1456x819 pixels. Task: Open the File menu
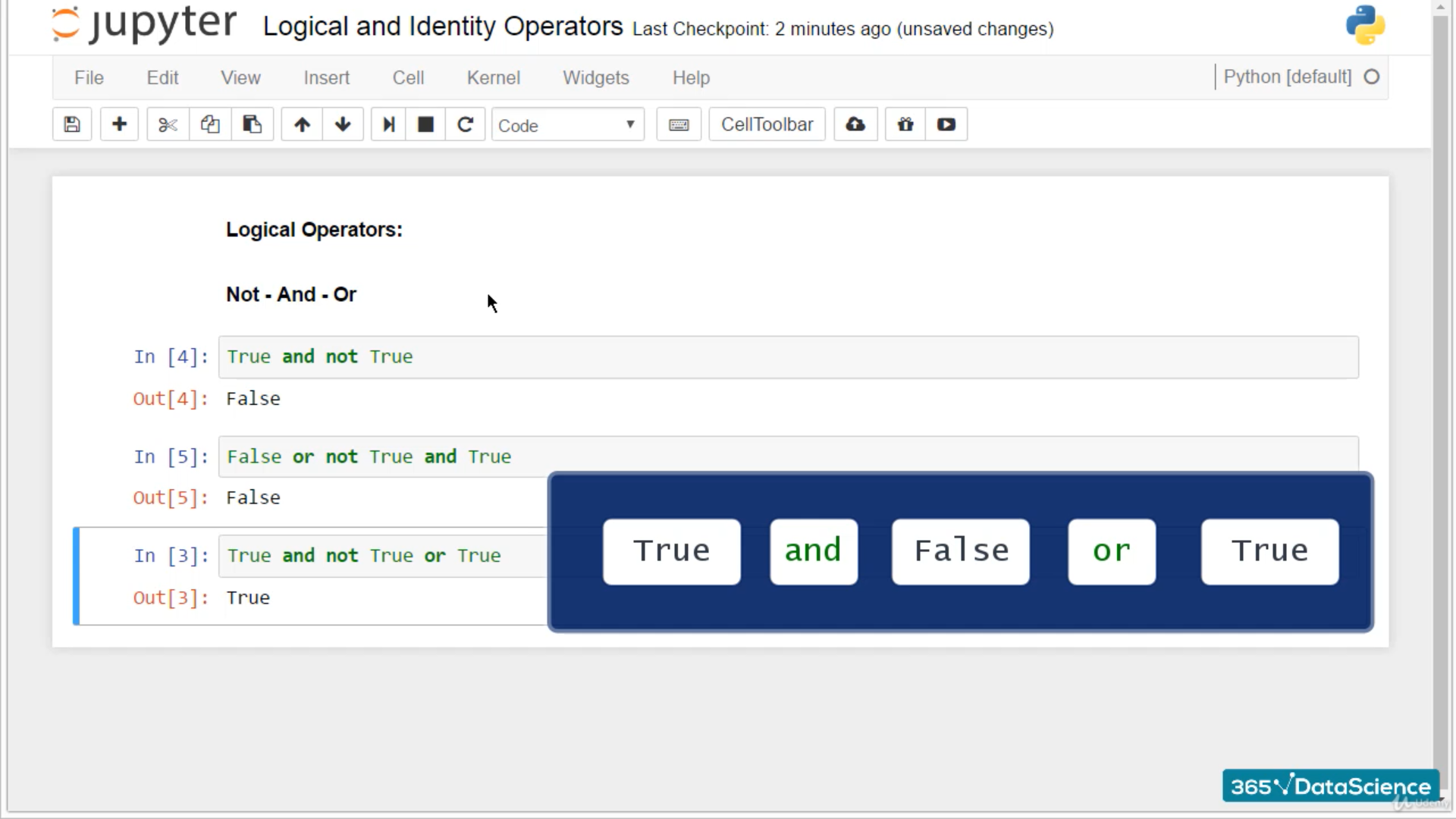[89, 77]
